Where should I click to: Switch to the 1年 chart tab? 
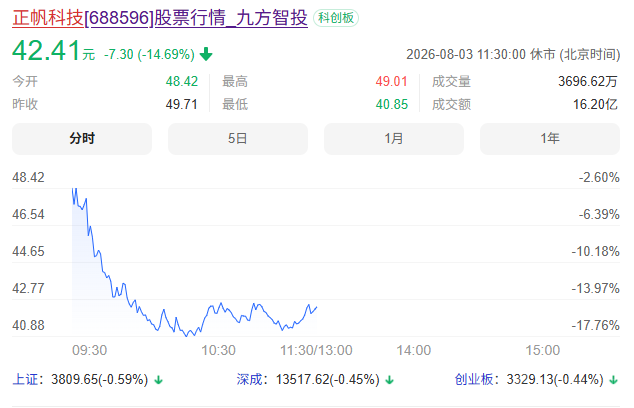(x=550, y=139)
